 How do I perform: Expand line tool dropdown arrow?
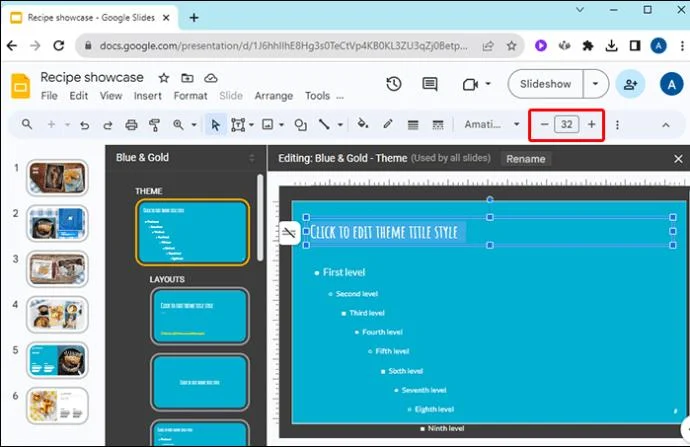click(x=340, y=125)
